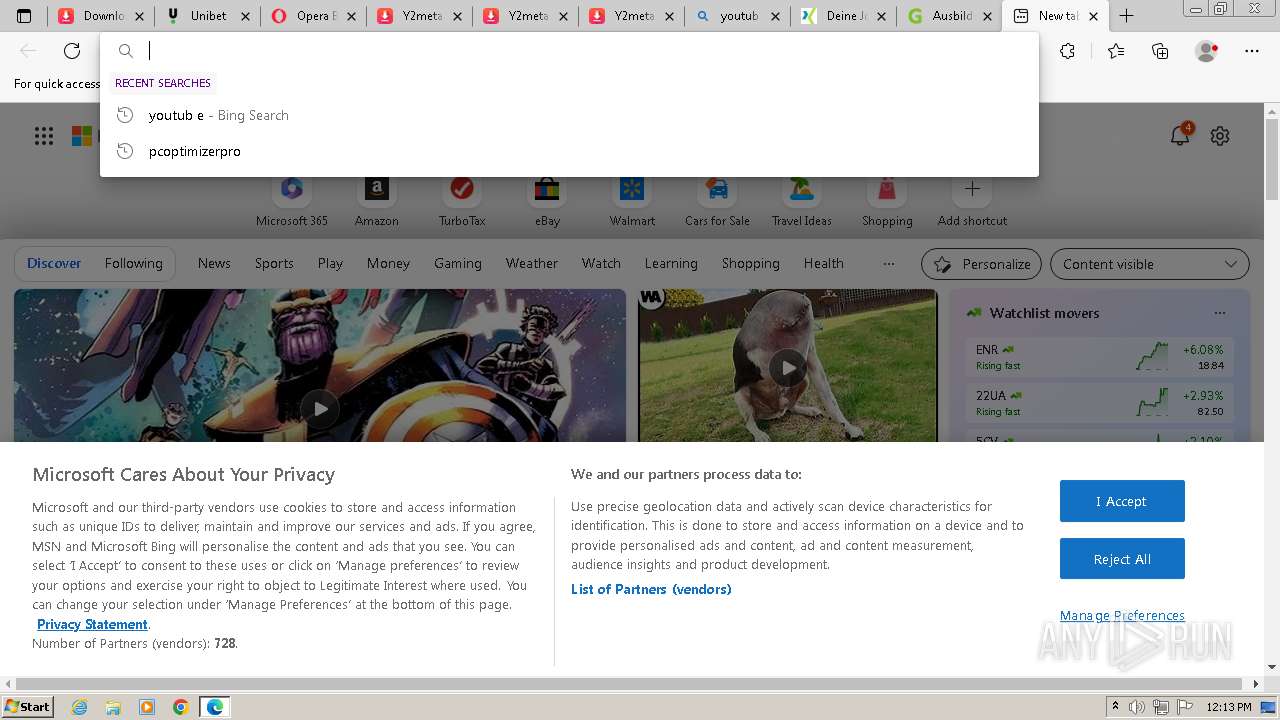Click the Personalize button
This screenshot has width=1280, height=720.
tap(981, 264)
